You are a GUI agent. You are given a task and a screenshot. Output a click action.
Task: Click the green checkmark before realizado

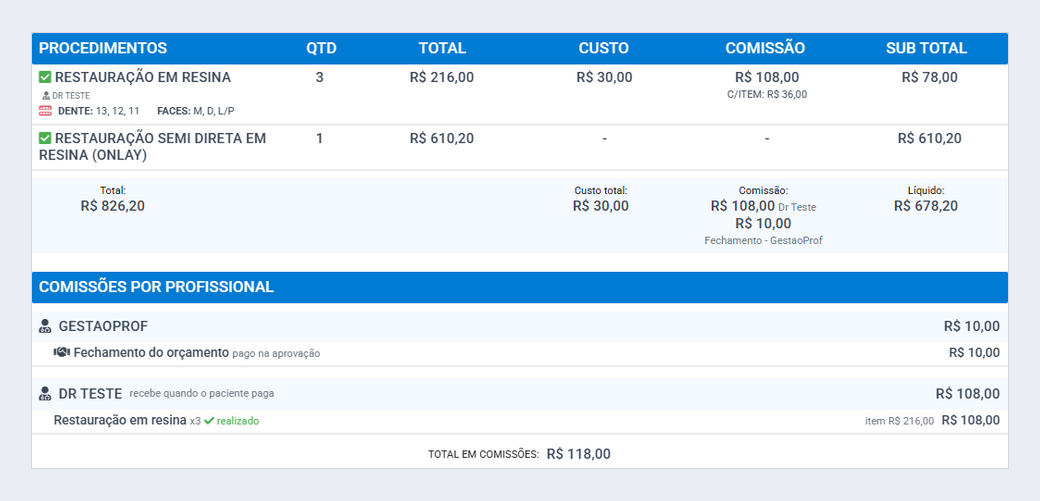coord(209,421)
